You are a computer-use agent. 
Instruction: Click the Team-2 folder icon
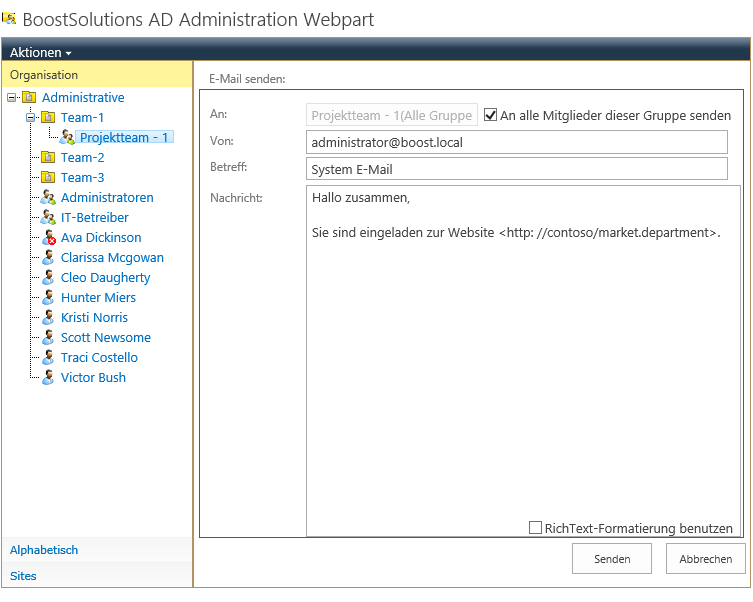pos(48,158)
